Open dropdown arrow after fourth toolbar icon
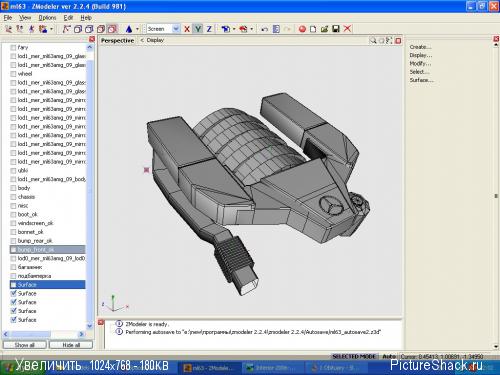The image size is (500, 375). (x=51, y=29)
